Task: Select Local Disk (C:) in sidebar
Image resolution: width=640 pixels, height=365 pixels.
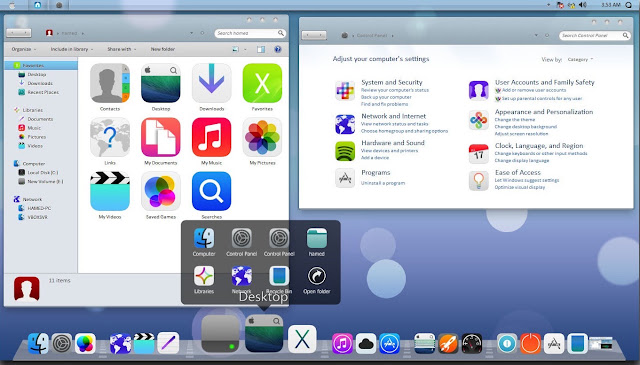Action: [42, 173]
